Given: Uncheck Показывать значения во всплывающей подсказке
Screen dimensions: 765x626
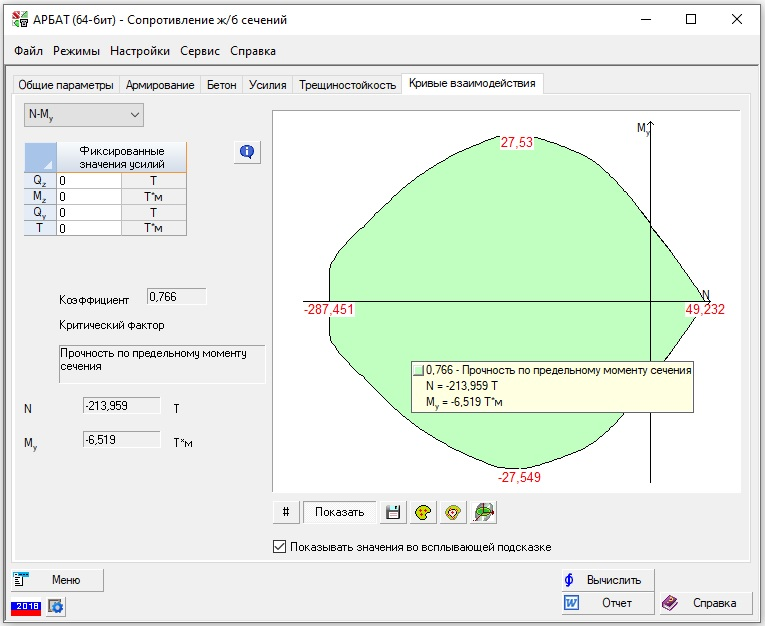Looking at the screenshot, I should 280,547.
